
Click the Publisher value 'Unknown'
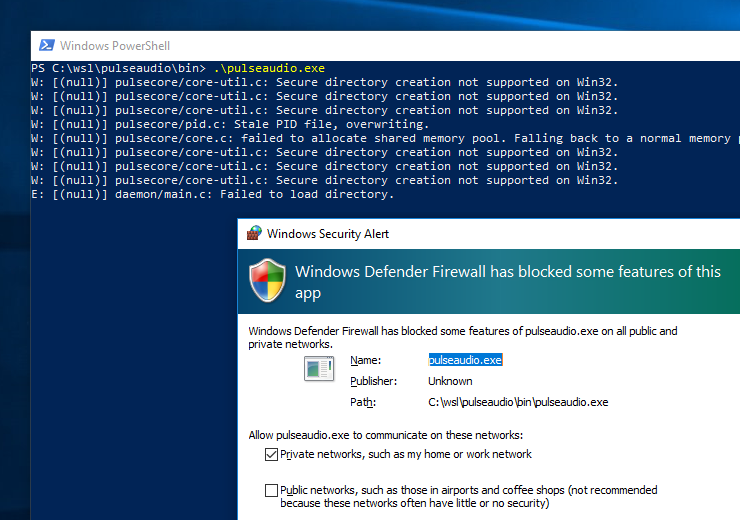point(450,381)
